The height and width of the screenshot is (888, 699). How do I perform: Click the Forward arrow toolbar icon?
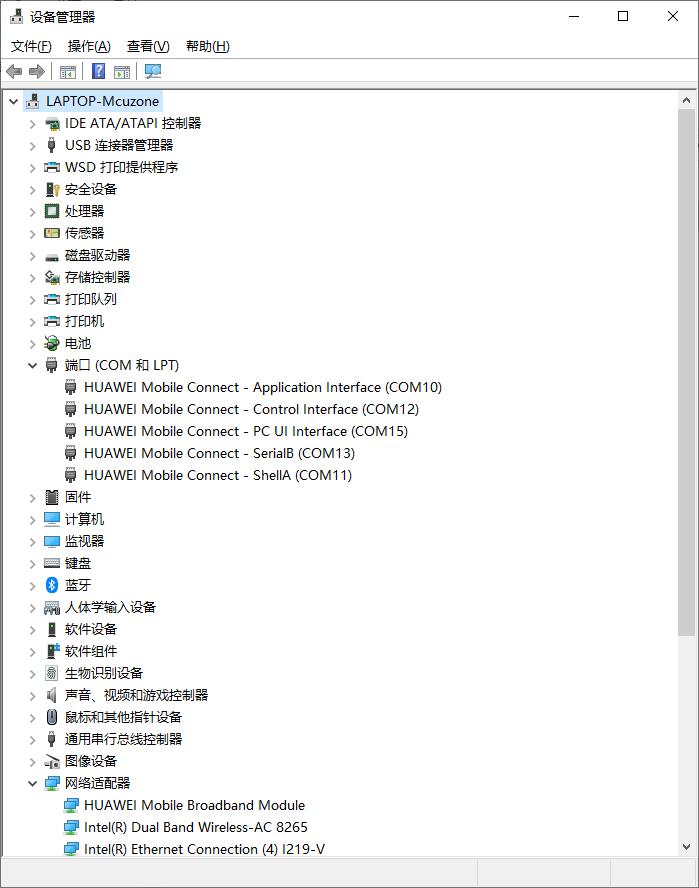tap(37, 71)
